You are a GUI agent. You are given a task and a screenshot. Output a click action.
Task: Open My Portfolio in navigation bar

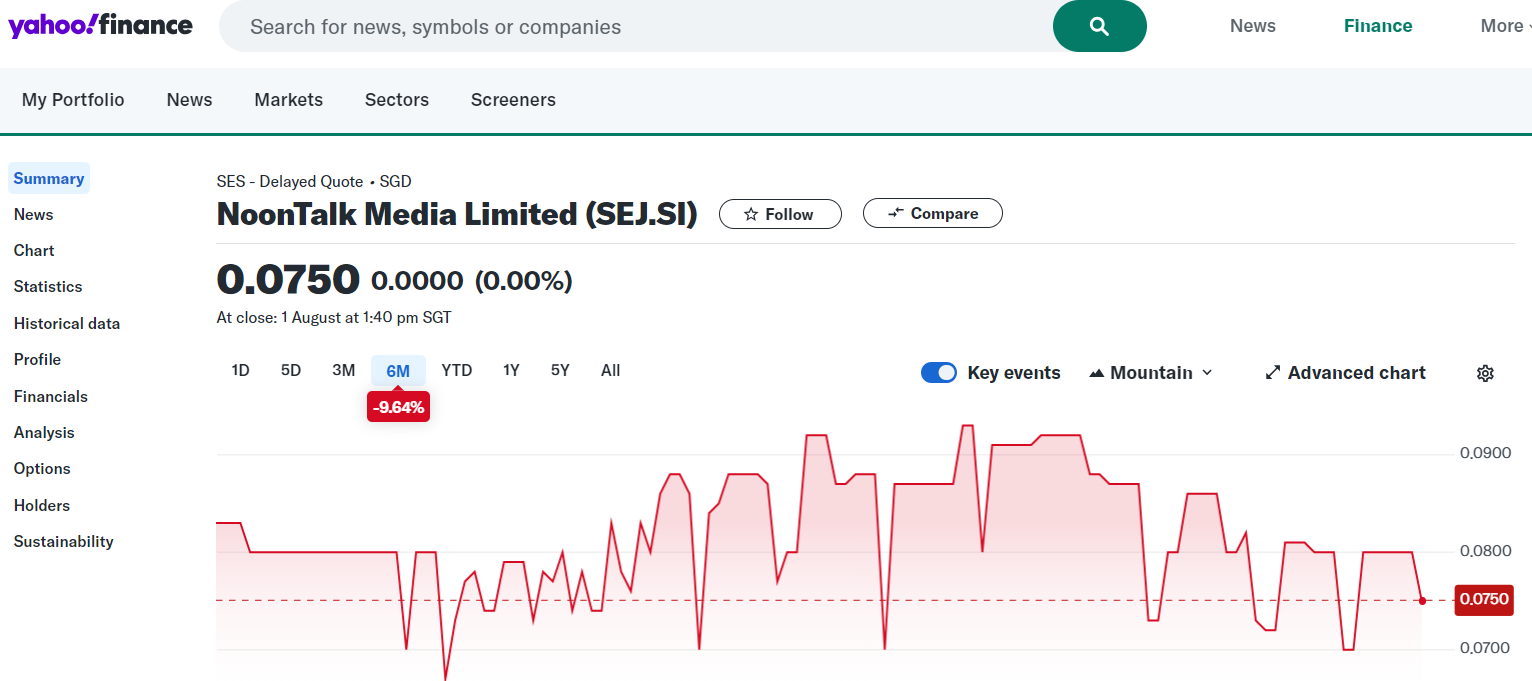click(73, 100)
